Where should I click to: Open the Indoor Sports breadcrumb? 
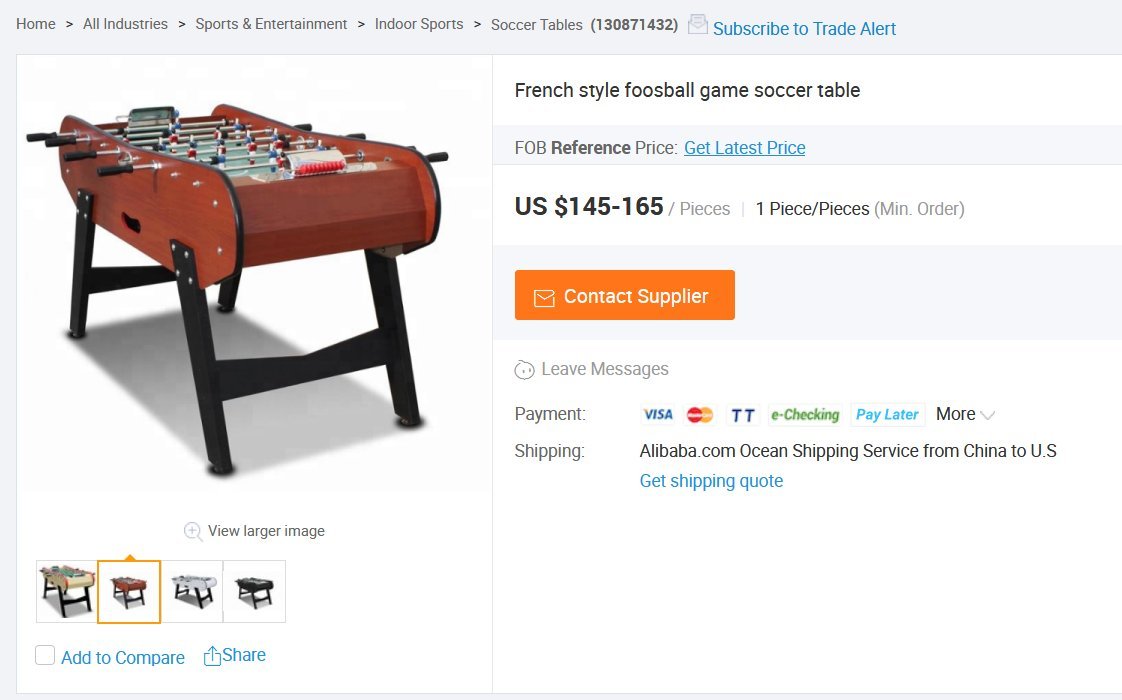pyautogui.click(x=419, y=24)
